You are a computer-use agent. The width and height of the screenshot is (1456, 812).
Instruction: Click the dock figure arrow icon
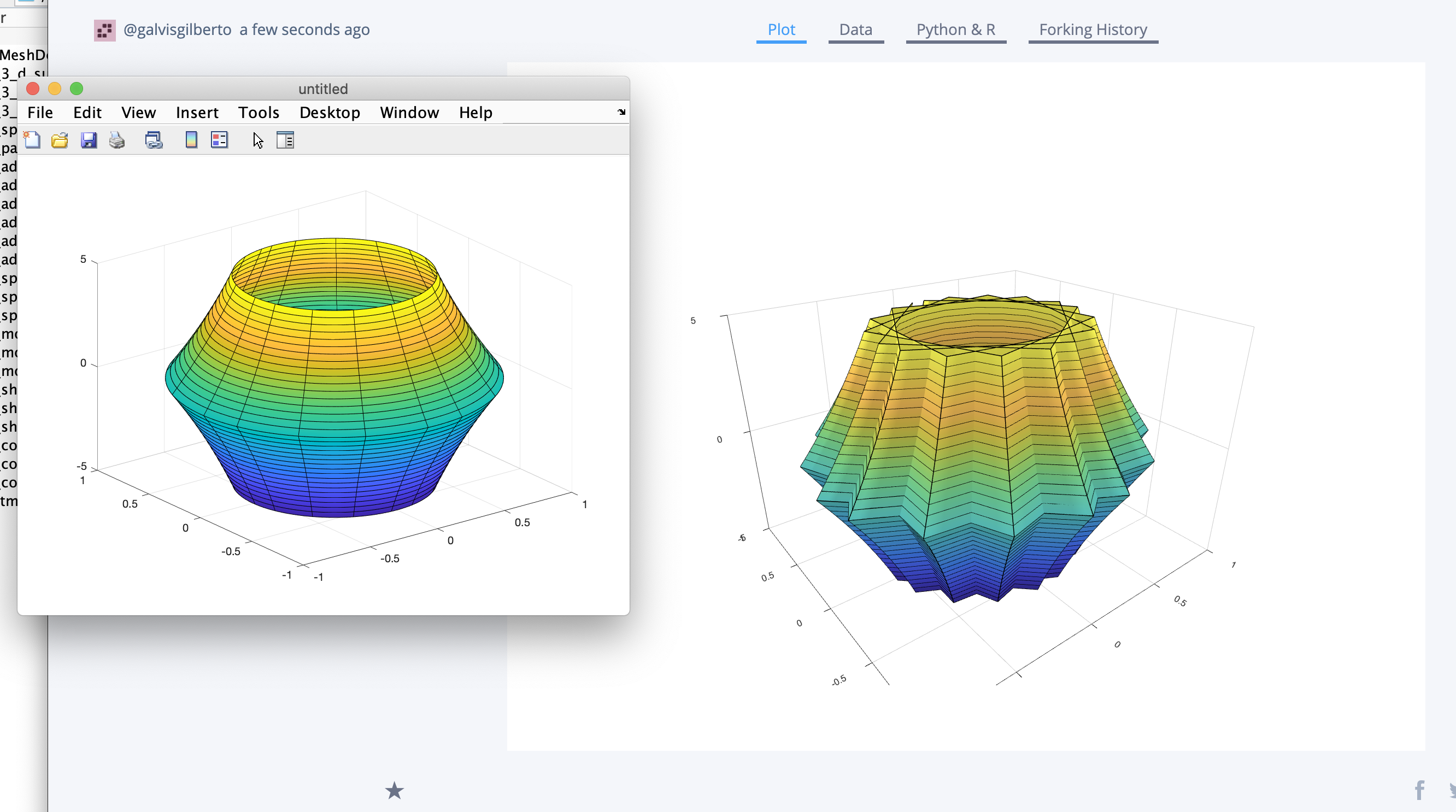coord(622,112)
